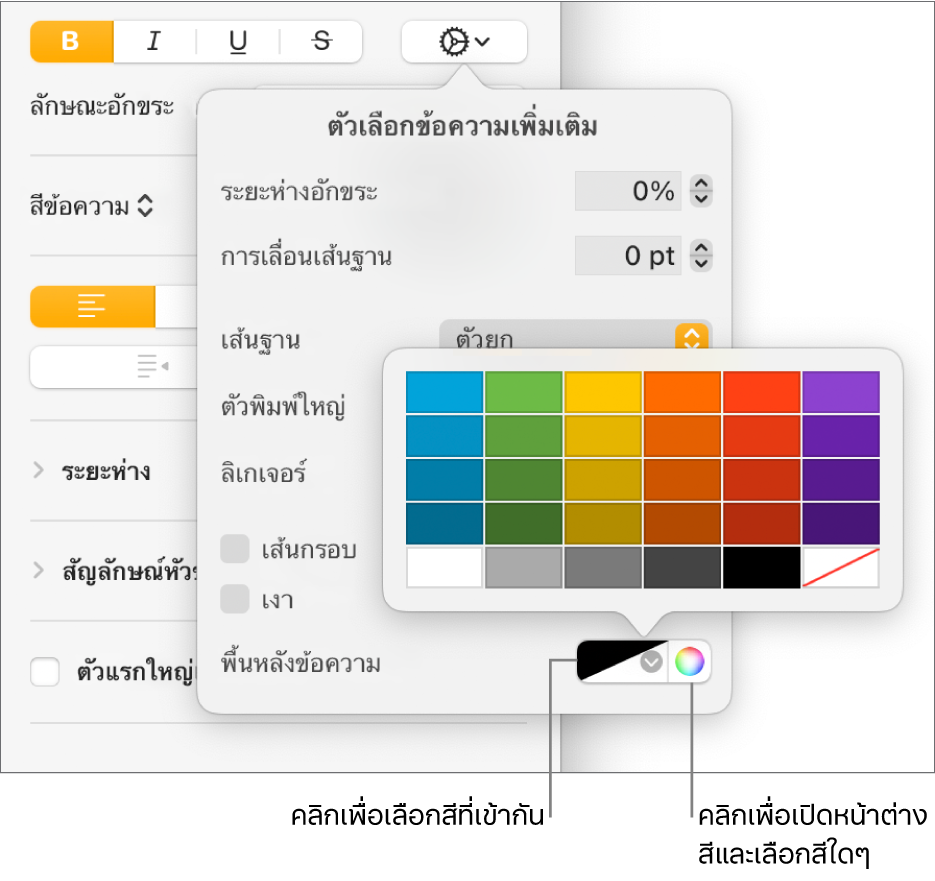The image size is (935, 881).
Task: Enable the ตัวแรกใหญ่ checkbox
Action: pos(45,672)
